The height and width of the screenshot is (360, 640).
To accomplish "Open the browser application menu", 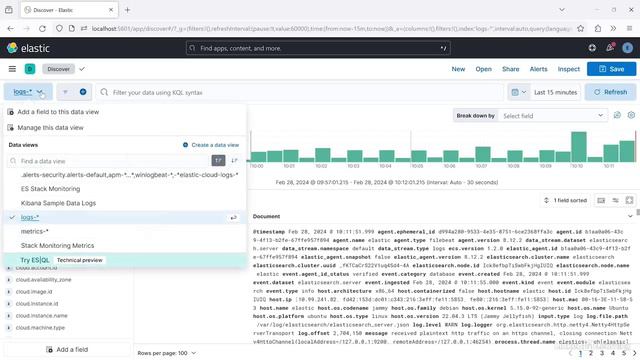I will [x=629, y=29].
